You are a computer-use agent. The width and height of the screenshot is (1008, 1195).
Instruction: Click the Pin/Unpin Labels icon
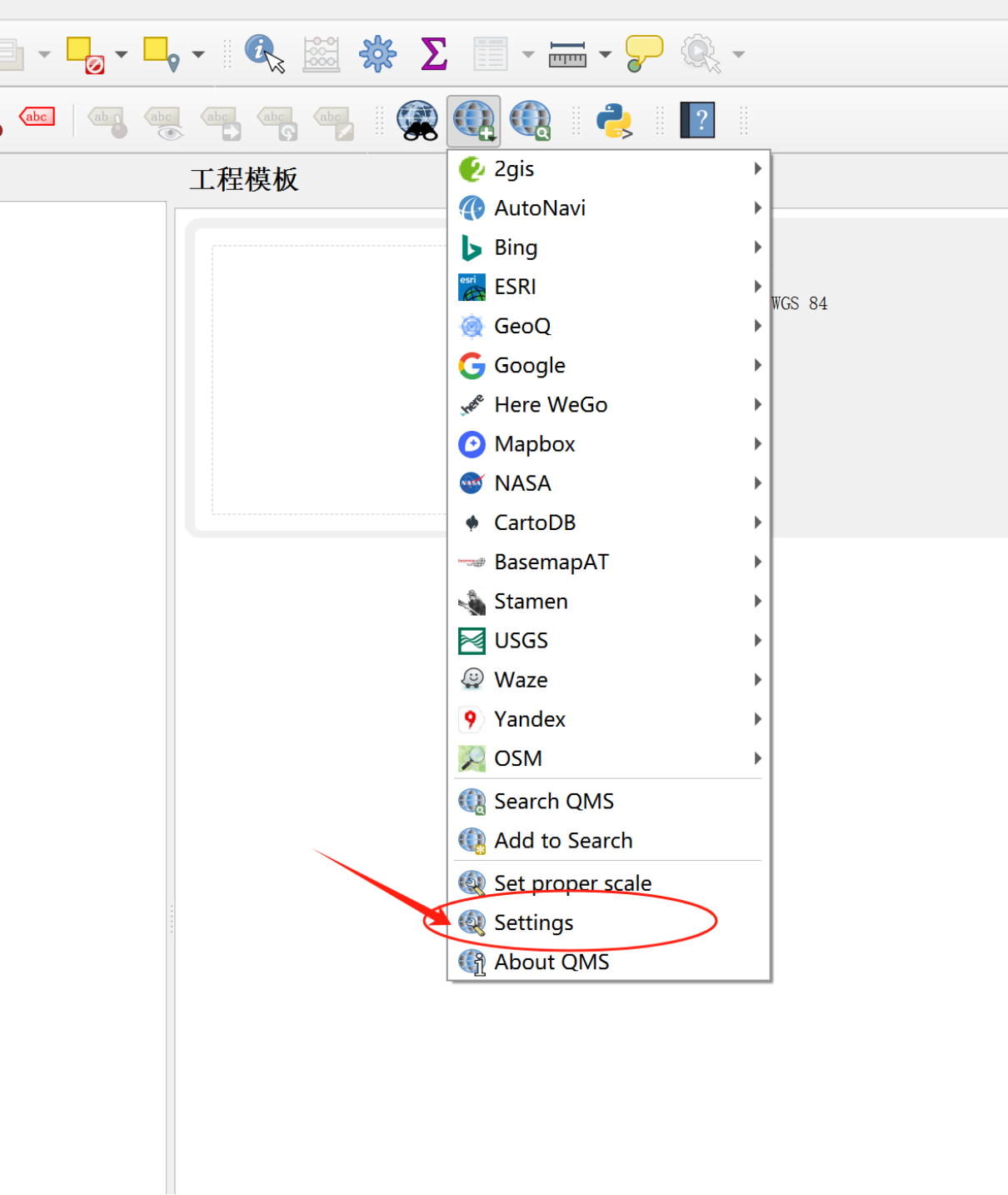pos(107,122)
